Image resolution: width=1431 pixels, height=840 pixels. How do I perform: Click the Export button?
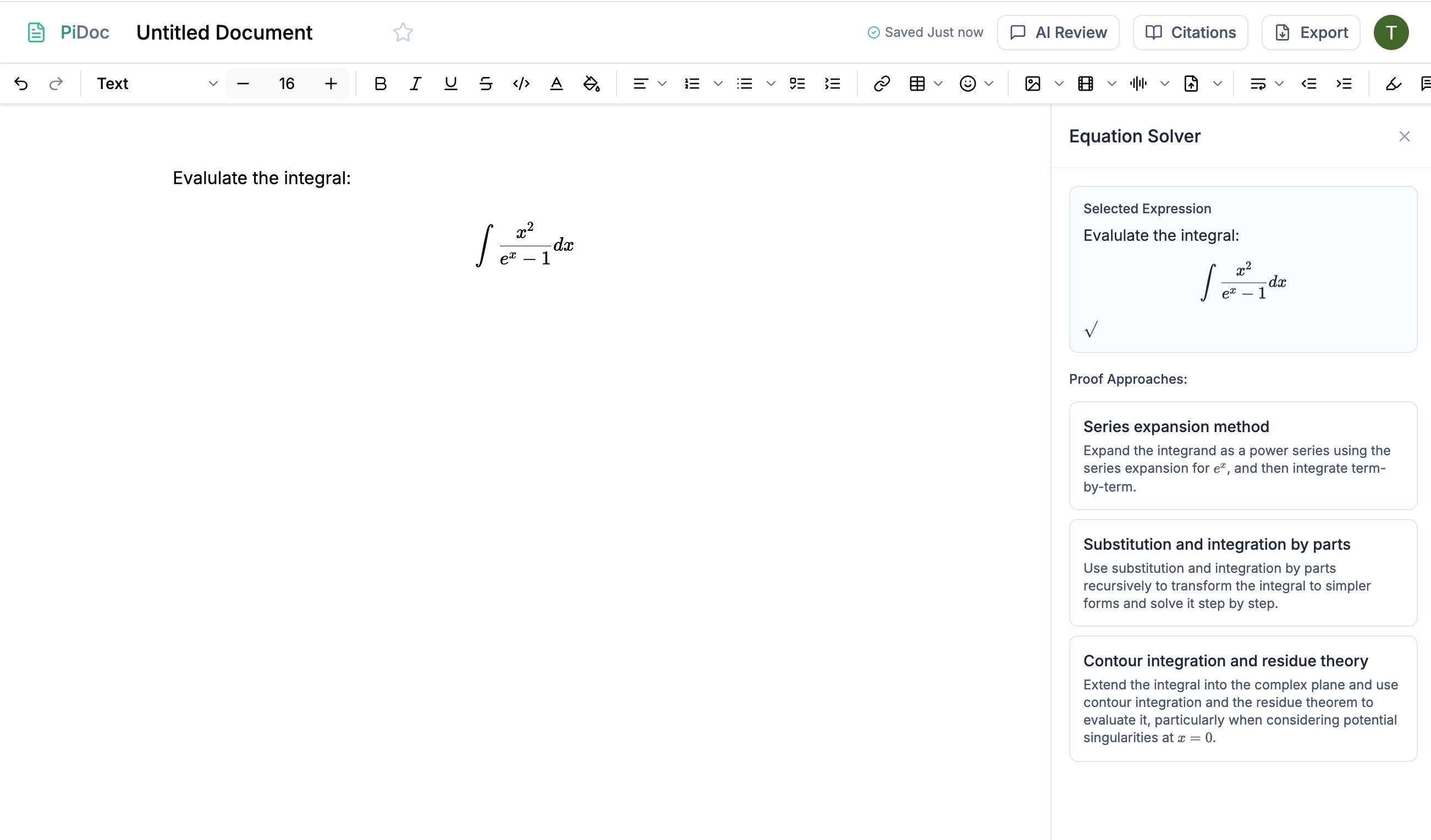(1310, 32)
